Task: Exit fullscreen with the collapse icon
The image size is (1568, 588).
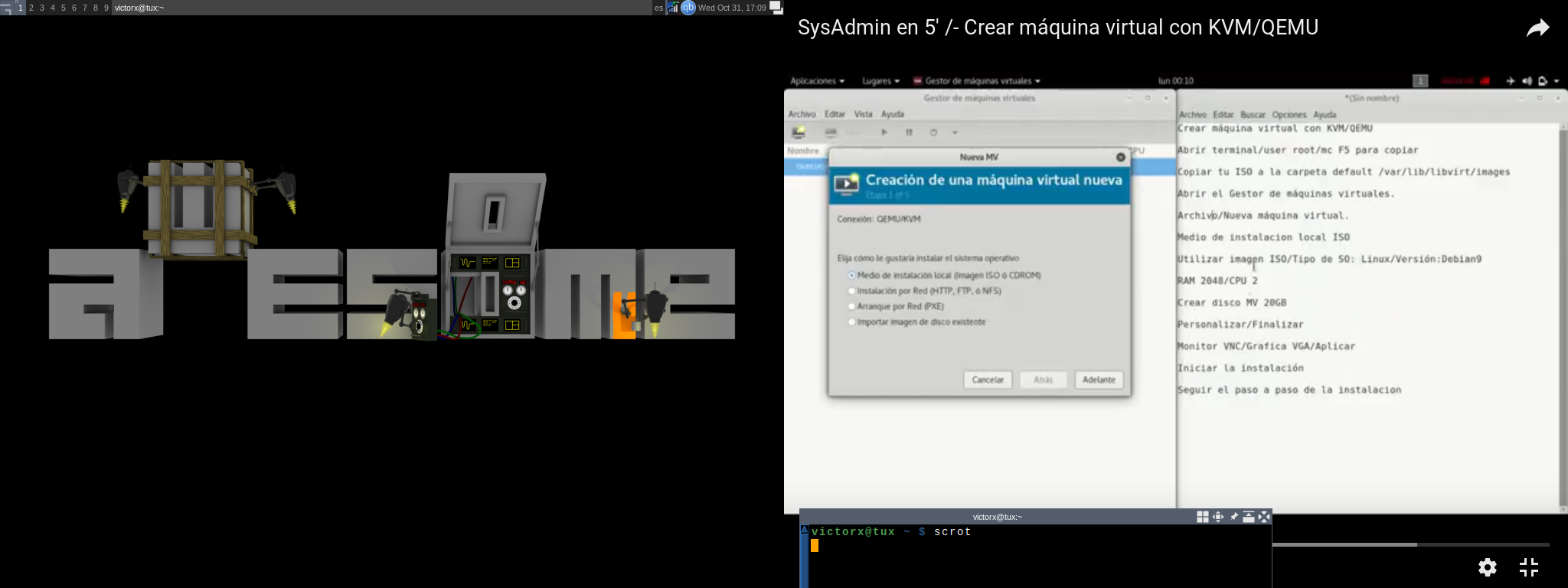Action: [x=1528, y=567]
